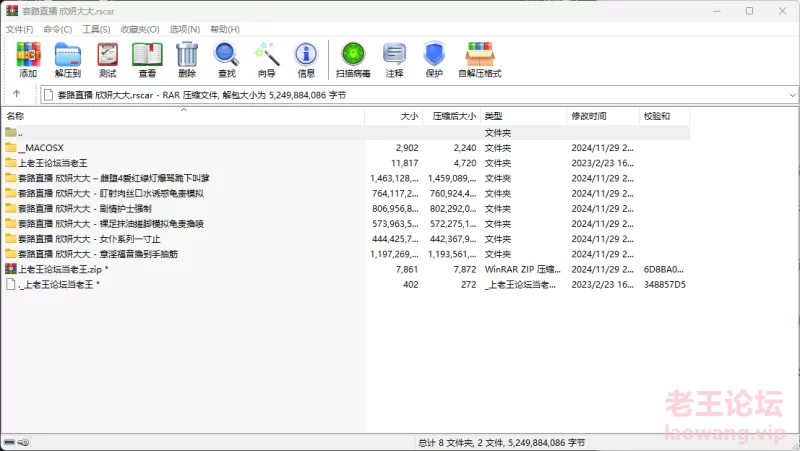Click the size value 11,817
800x451 pixels.
coord(405,163)
